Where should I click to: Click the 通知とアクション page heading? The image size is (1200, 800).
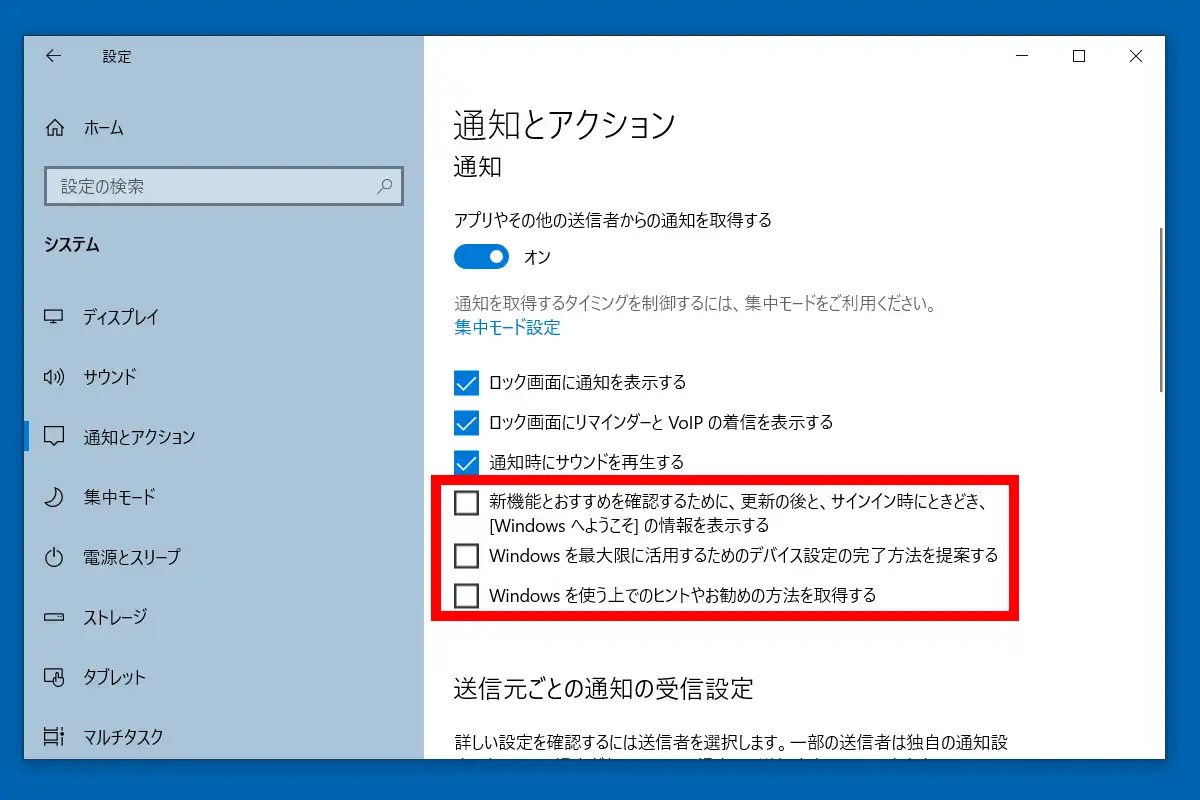point(565,125)
